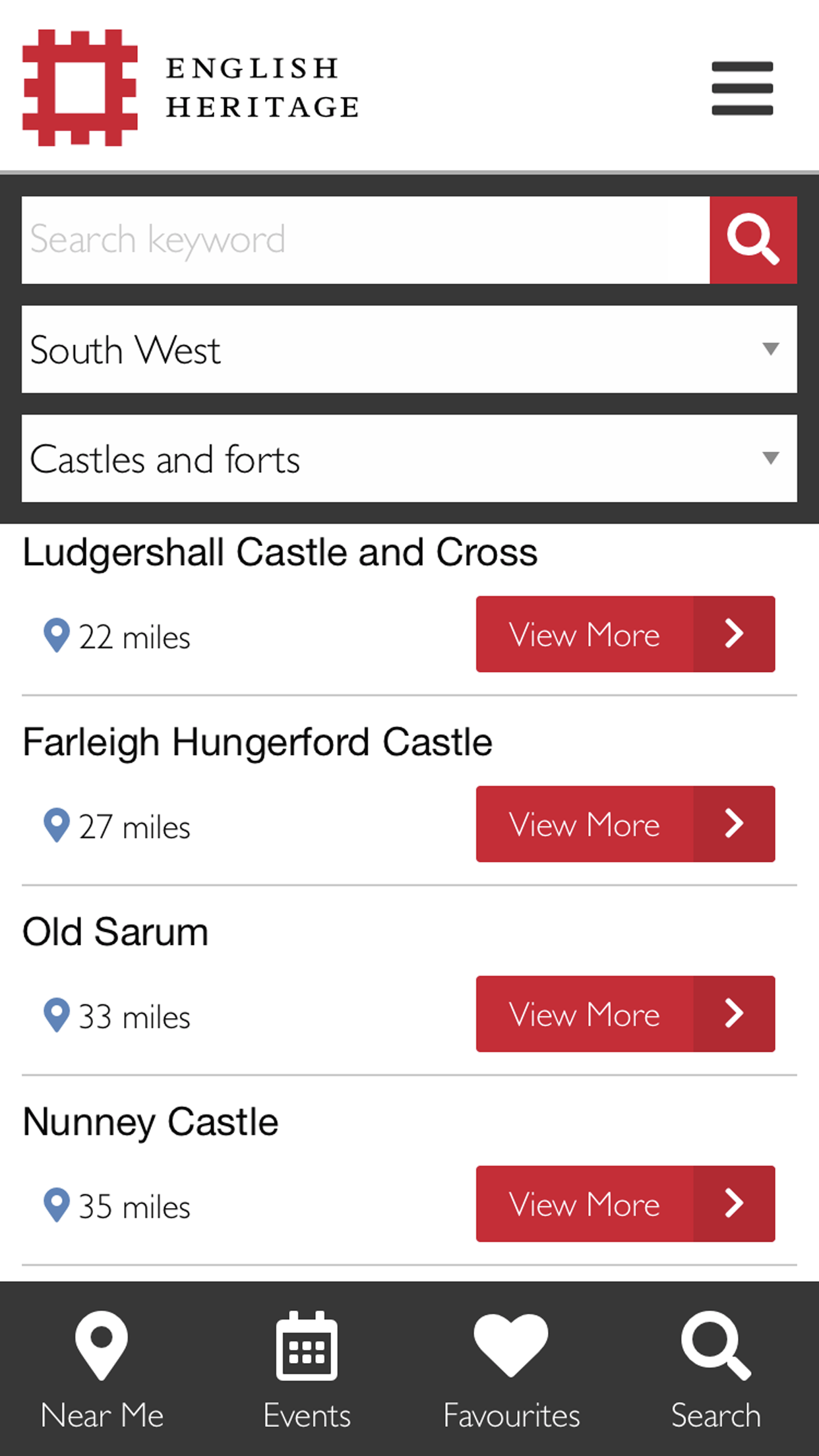Tap the Search icon in bottom bar
The width and height of the screenshot is (819, 1456).
tap(716, 1346)
